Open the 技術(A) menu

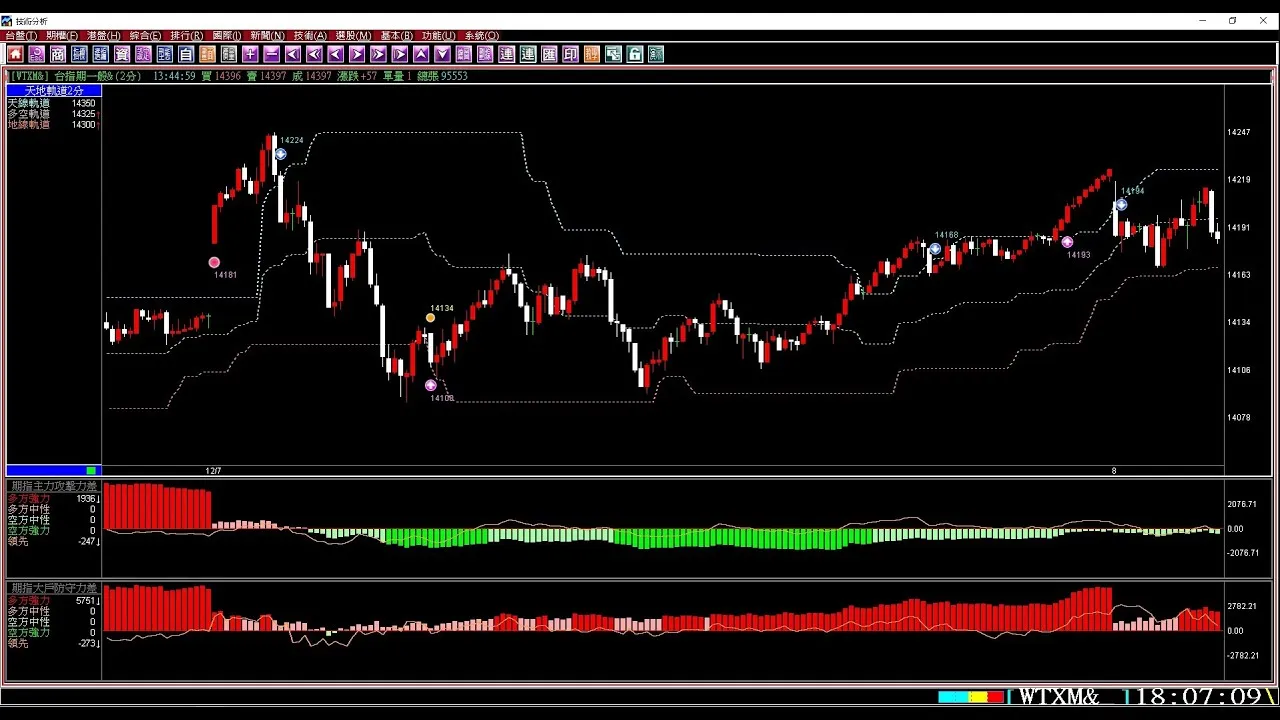[311, 36]
